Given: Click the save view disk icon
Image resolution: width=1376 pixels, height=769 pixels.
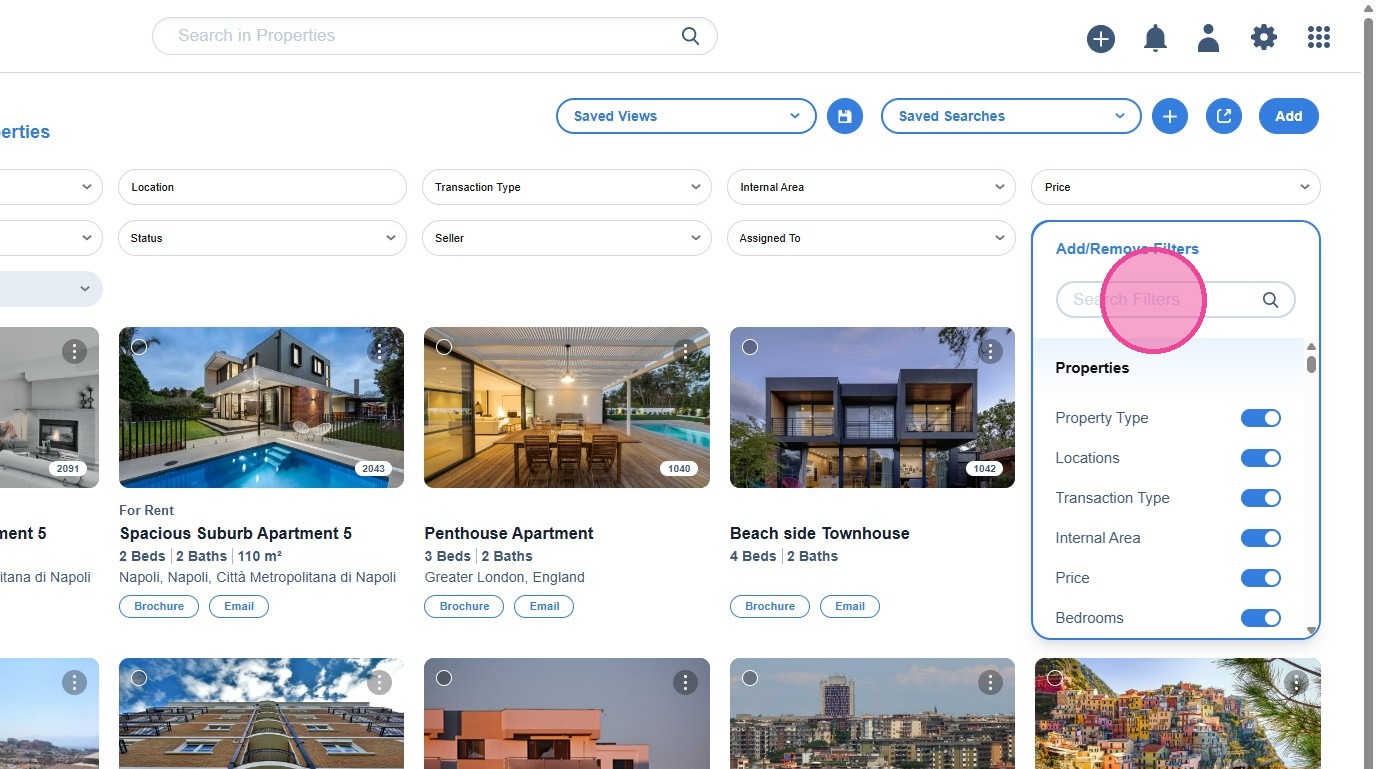Looking at the screenshot, I should [845, 116].
